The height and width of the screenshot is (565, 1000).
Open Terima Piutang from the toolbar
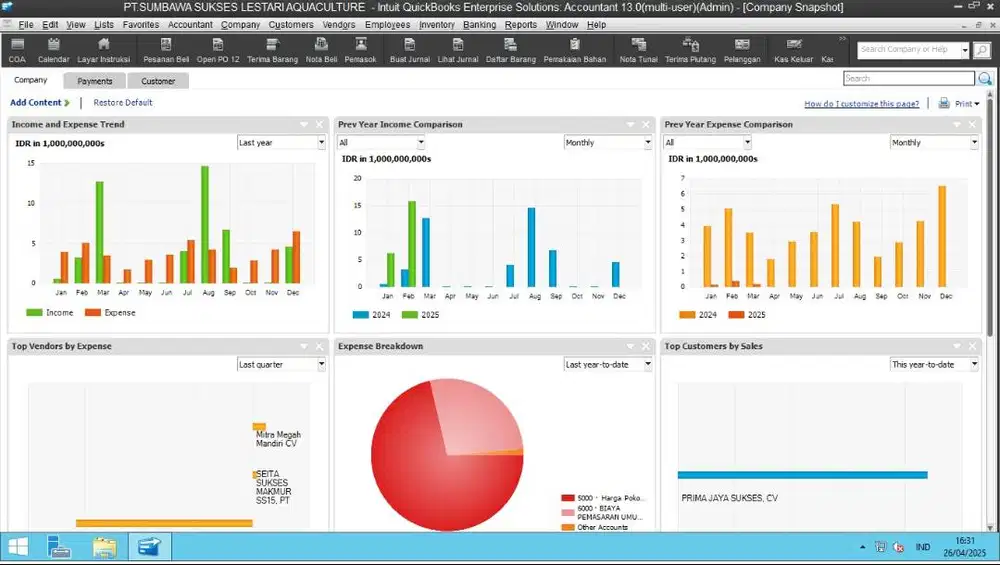[690, 49]
